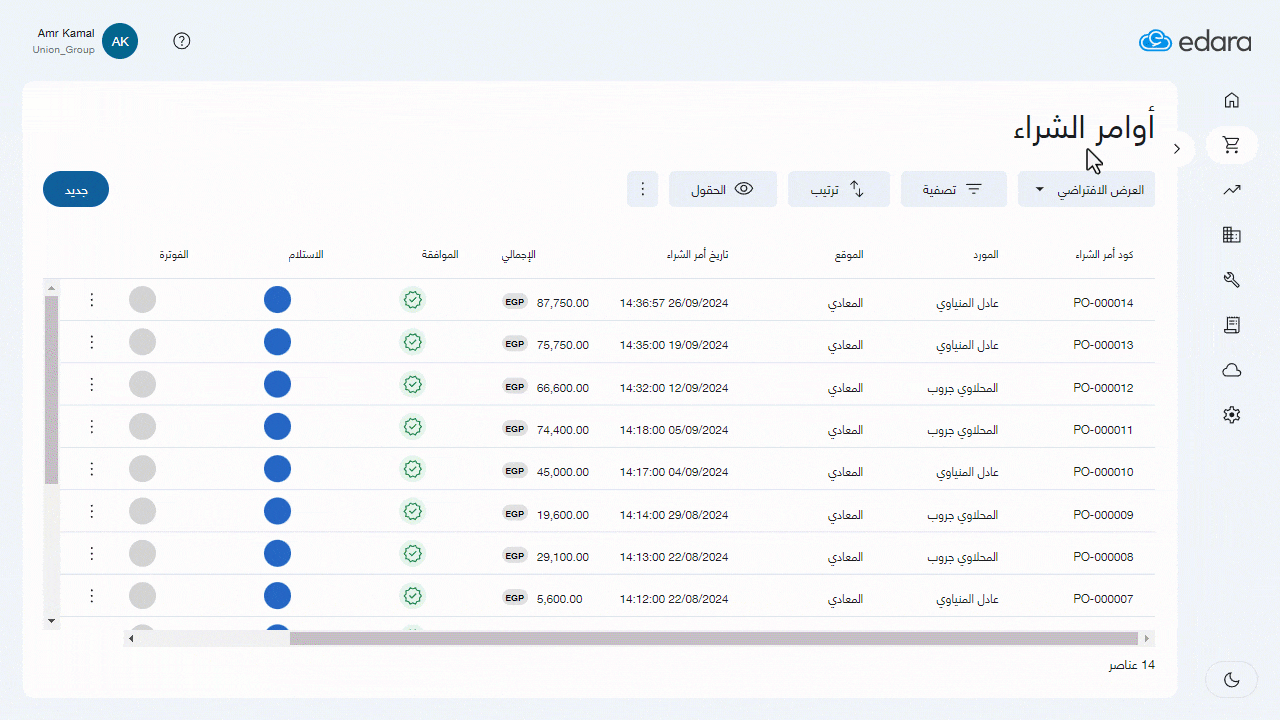
Task: Toggle dark mode moon button
Action: pyautogui.click(x=1232, y=680)
